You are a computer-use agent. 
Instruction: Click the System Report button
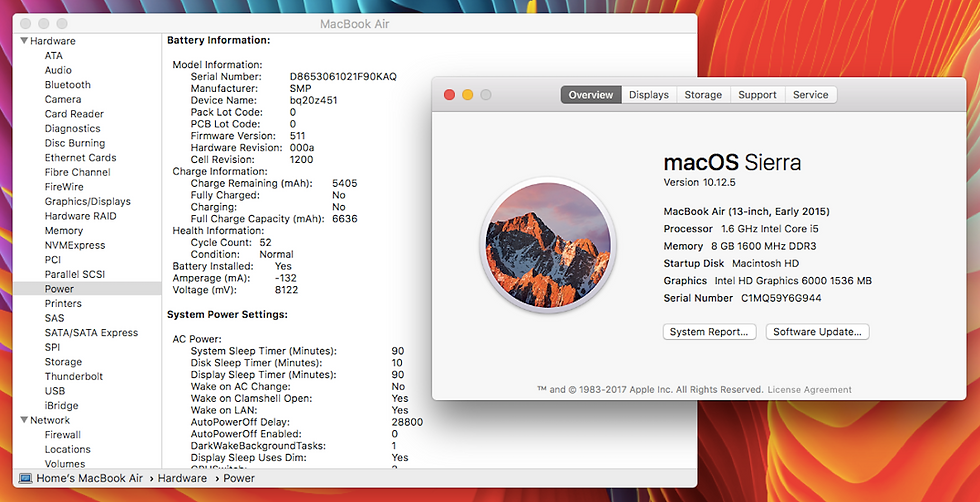click(709, 332)
